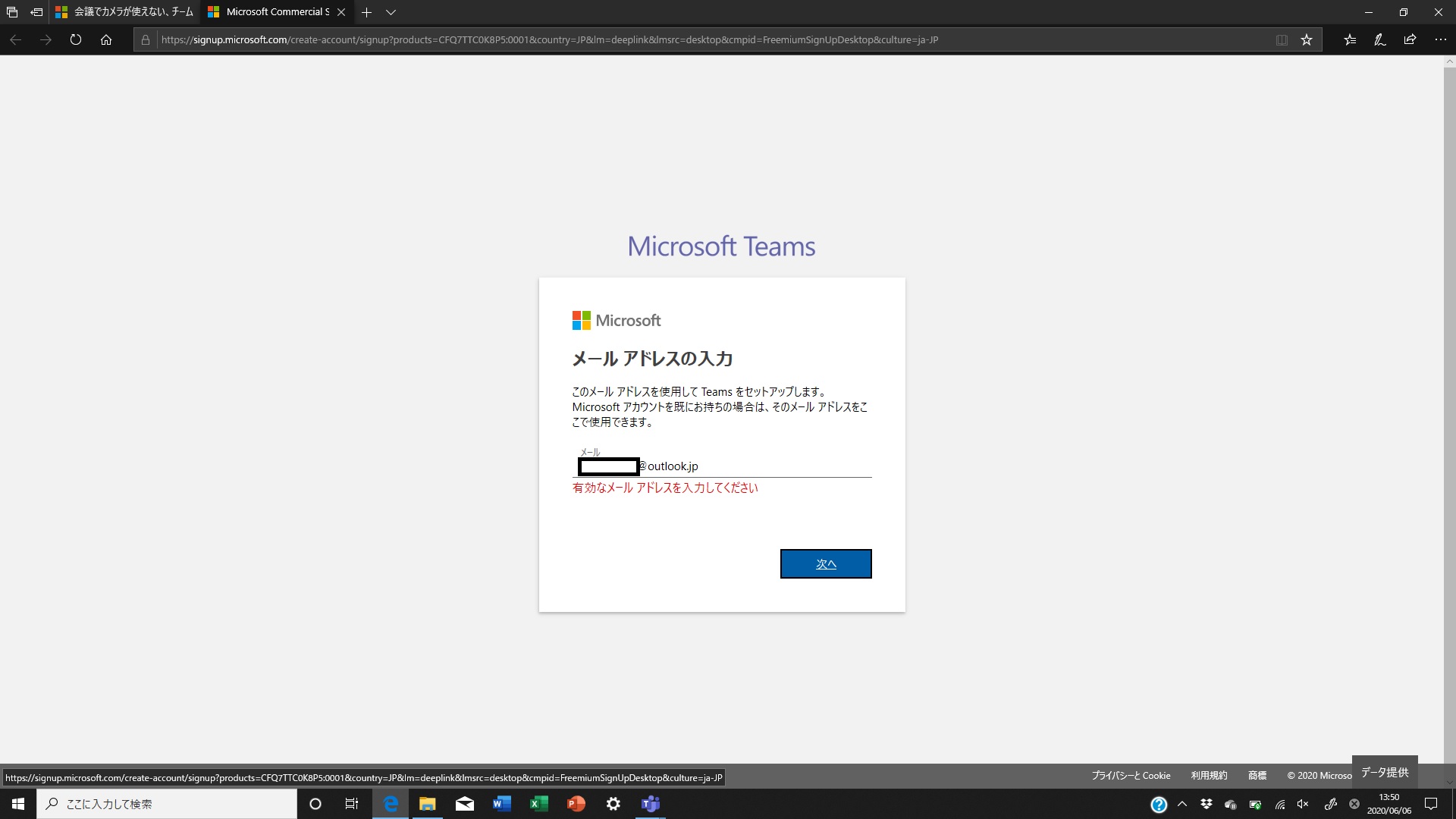Close the Microsoft Commercial tab
Image resolution: width=1456 pixels, height=819 pixels.
click(x=341, y=12)
